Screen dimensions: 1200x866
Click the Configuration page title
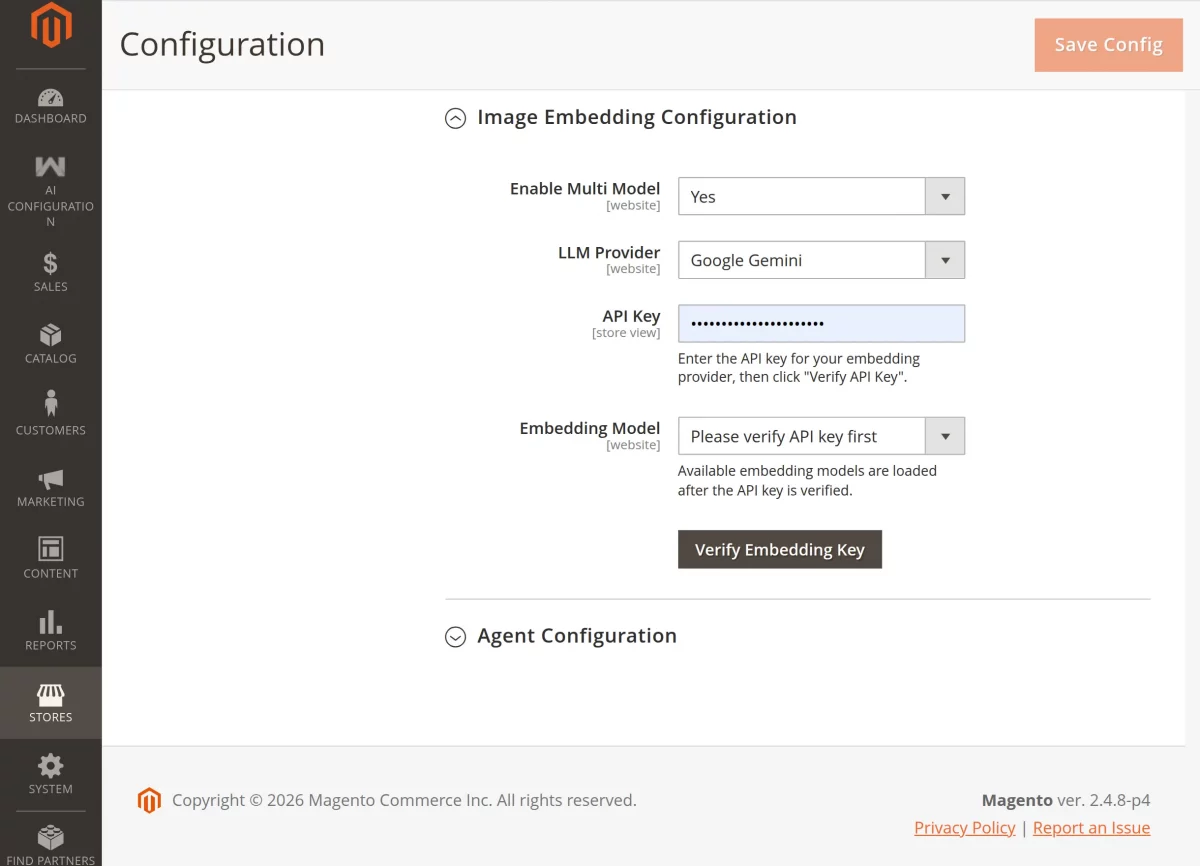[x=222, y=44]
